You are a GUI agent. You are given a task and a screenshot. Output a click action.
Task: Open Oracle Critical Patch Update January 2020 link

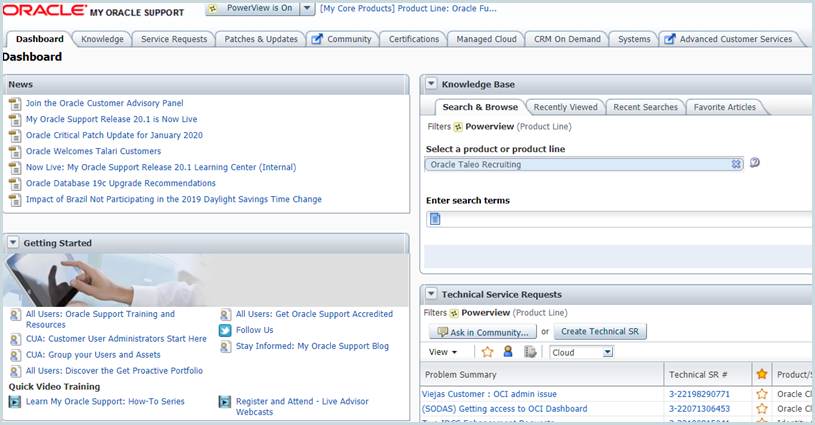click(x=114, y=135)
